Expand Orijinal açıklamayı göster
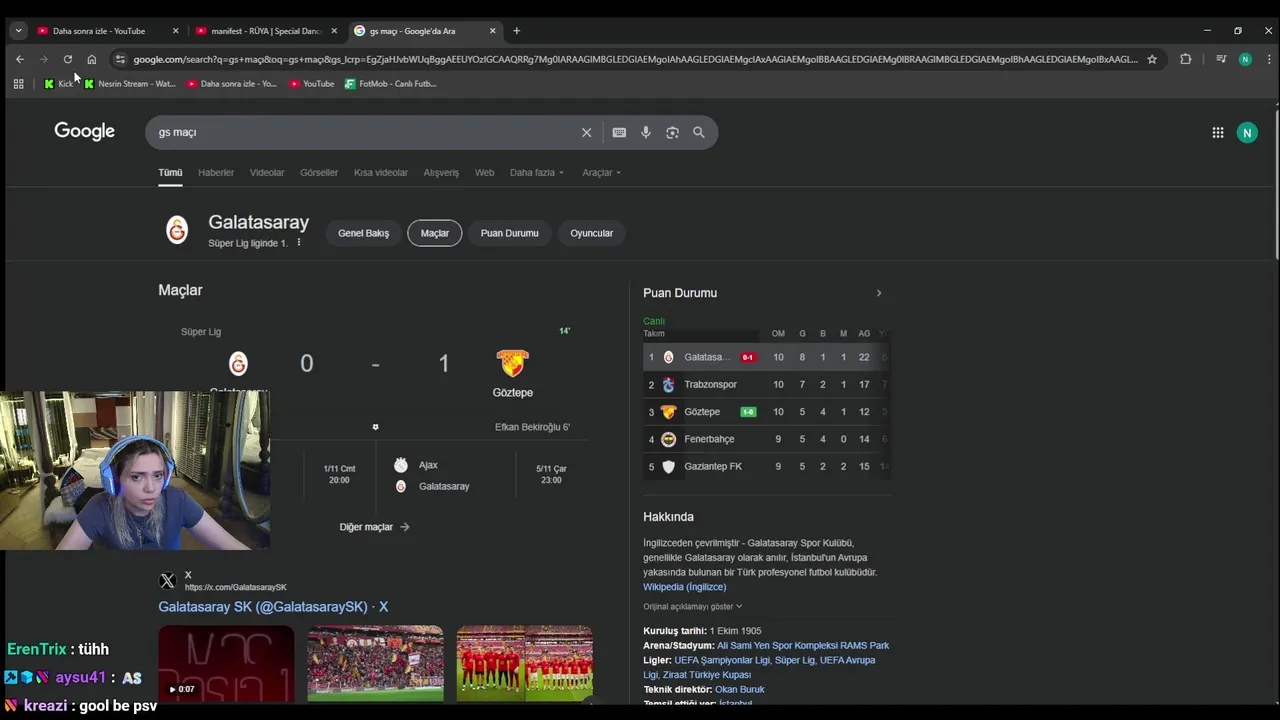 [x=692, y=606]
